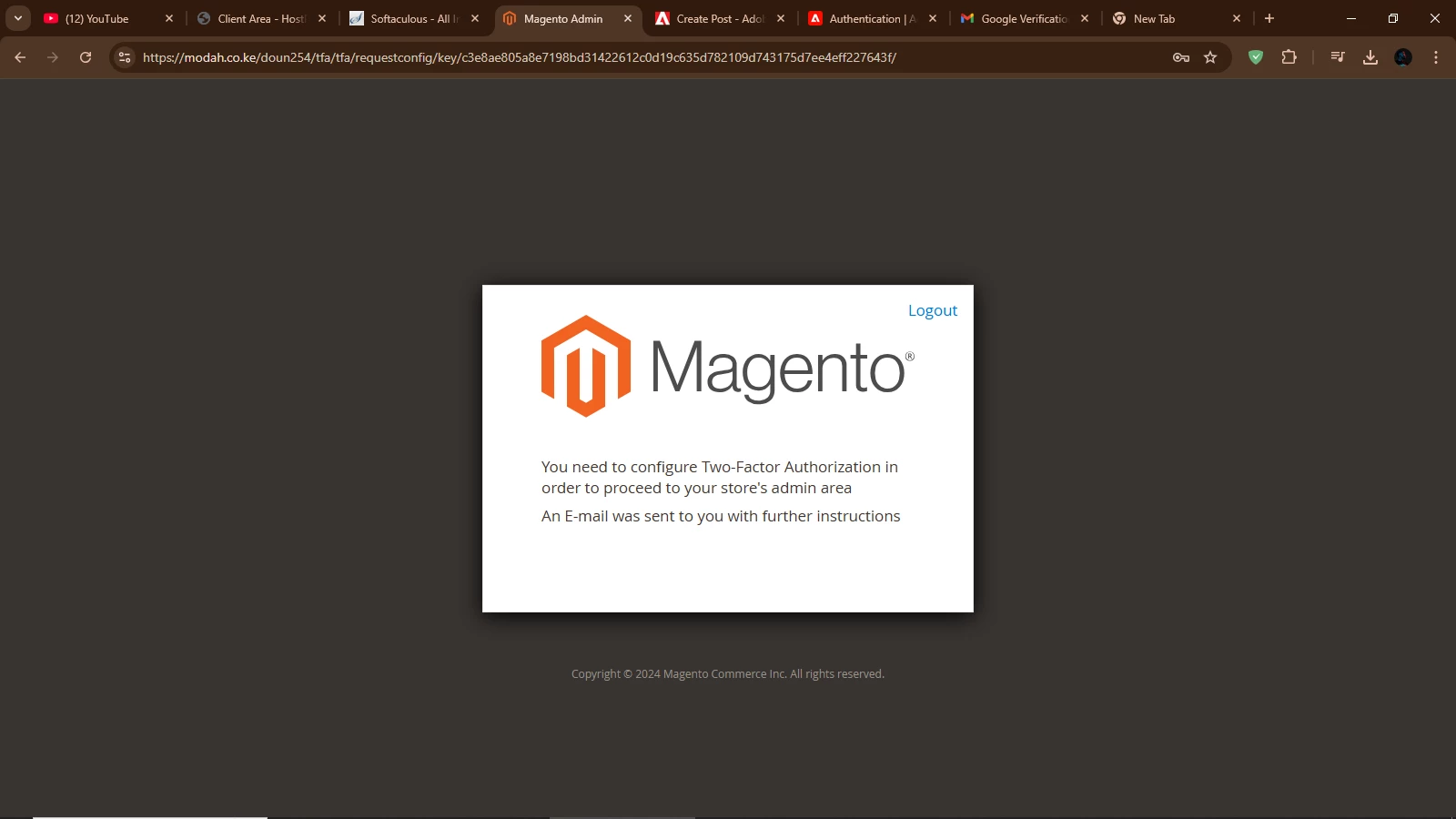Close the Google Verification tab

point(1085,18)
